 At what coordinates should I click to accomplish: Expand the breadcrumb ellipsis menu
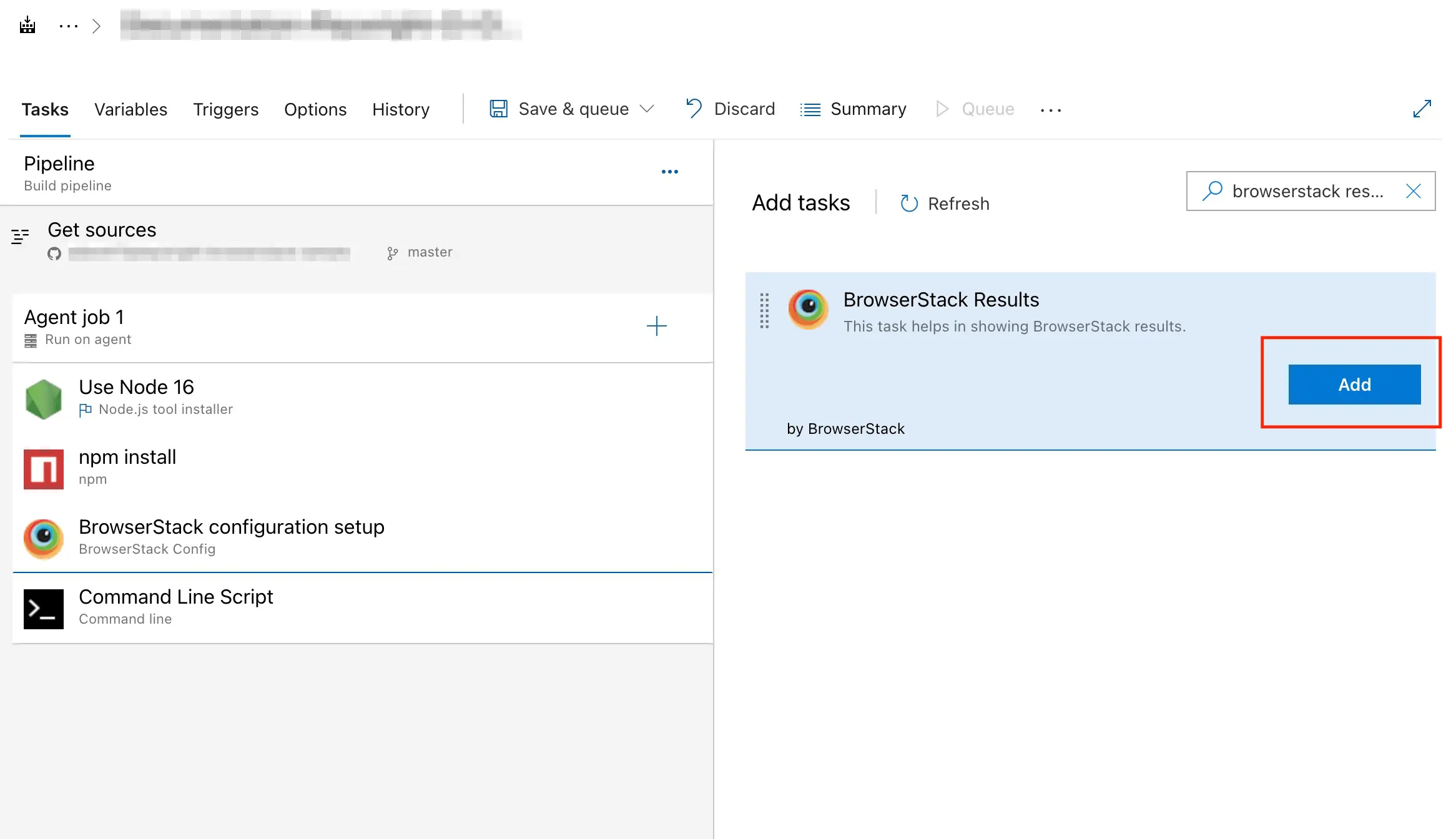click(x=68, y=26)
